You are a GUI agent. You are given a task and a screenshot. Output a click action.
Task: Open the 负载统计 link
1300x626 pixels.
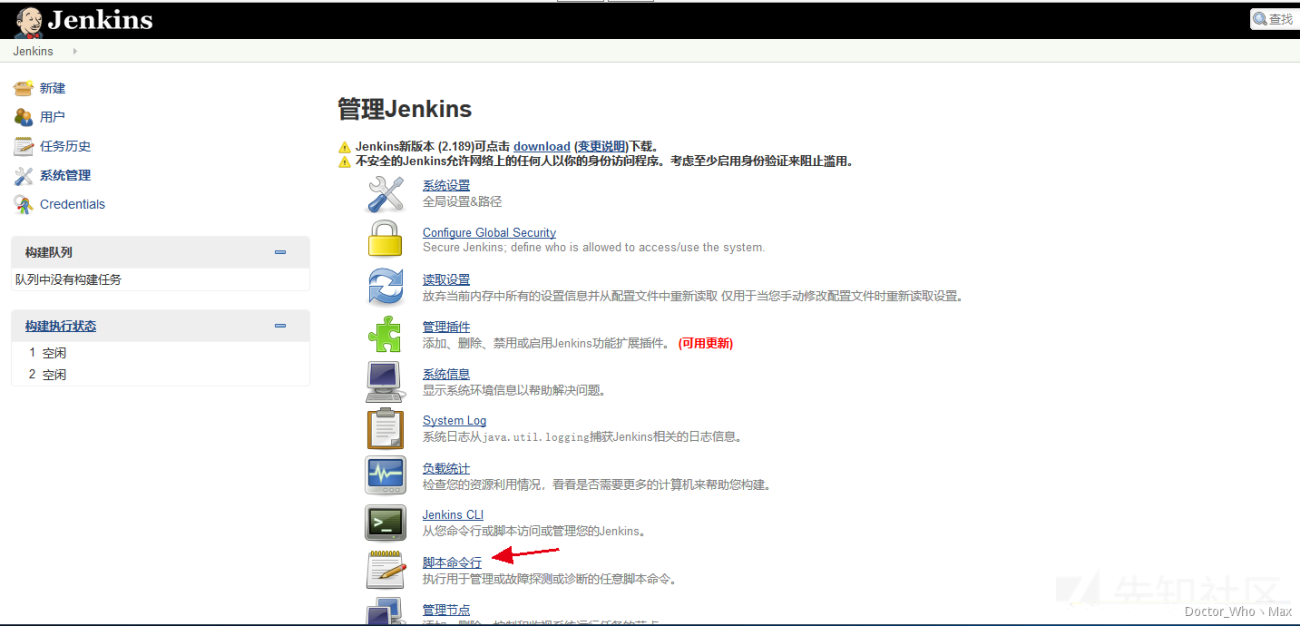(x=446, y=469)
